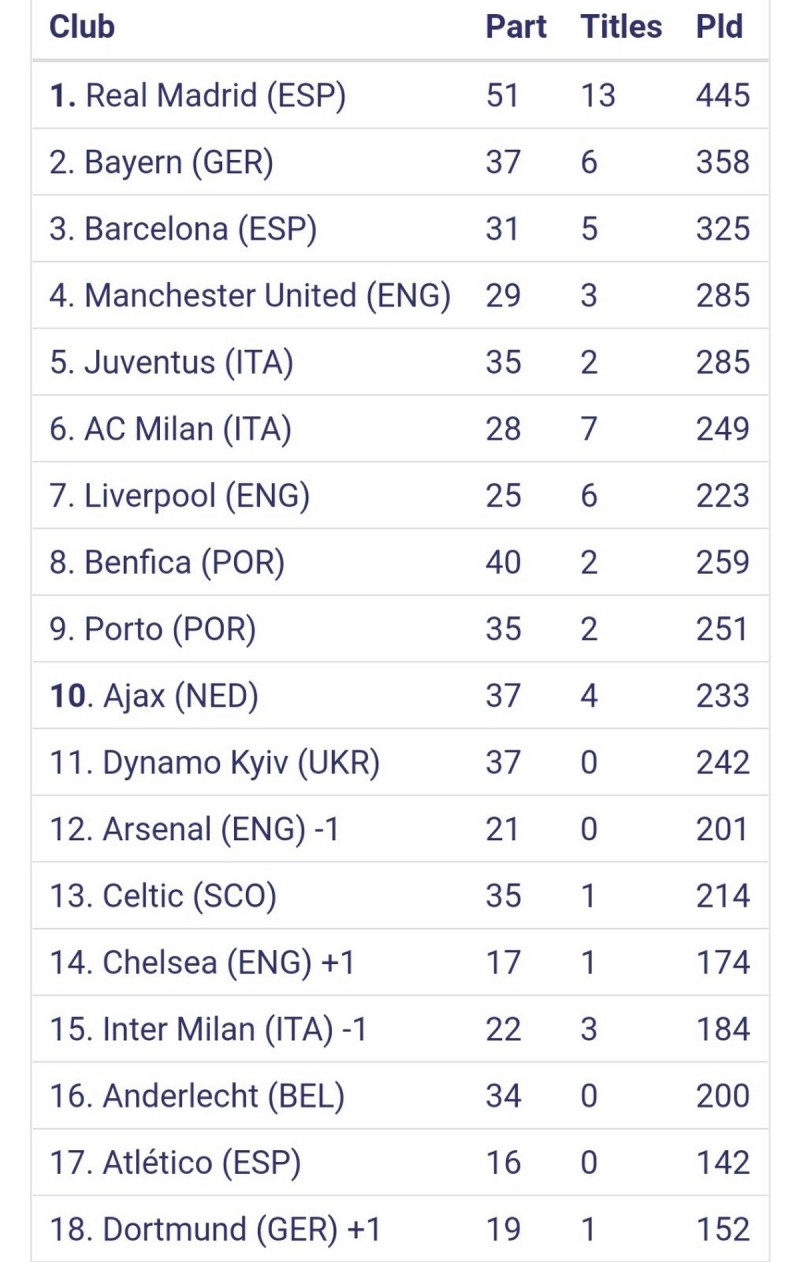
Task: Click the Anderlecht (BEL) club name
Action: pos(223,1096)
